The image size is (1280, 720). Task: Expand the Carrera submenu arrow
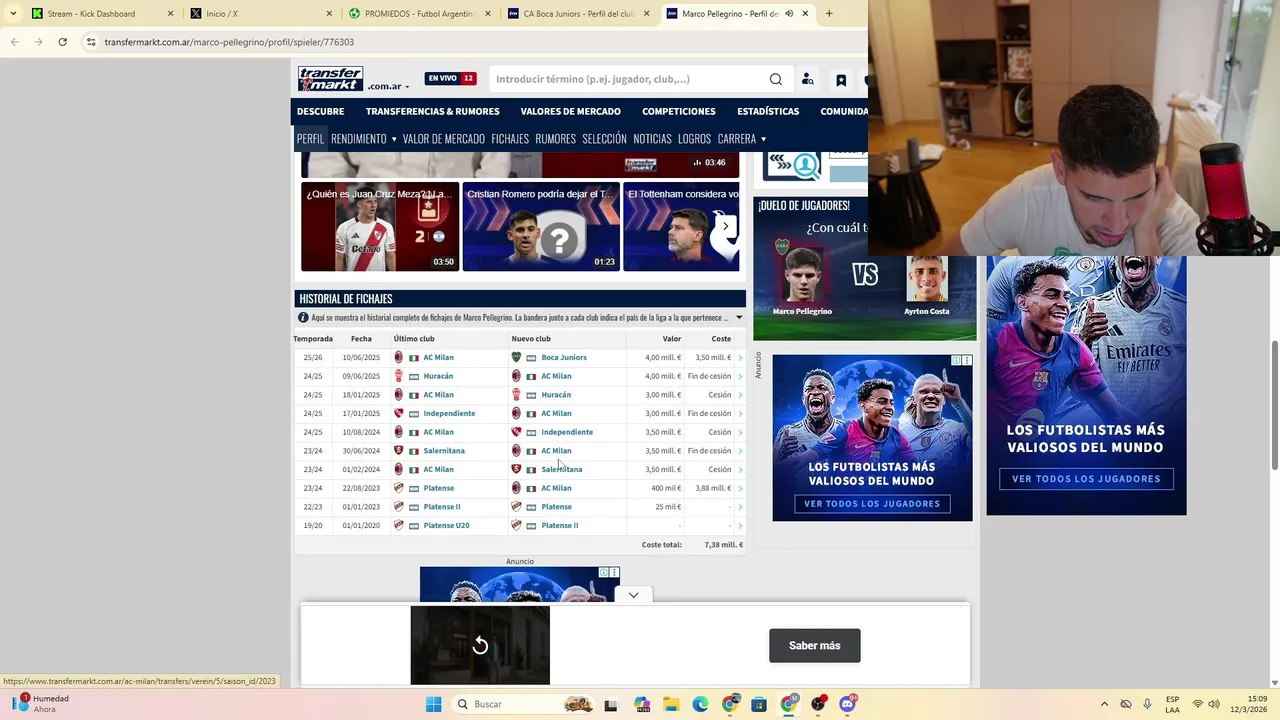click(763, 139)
